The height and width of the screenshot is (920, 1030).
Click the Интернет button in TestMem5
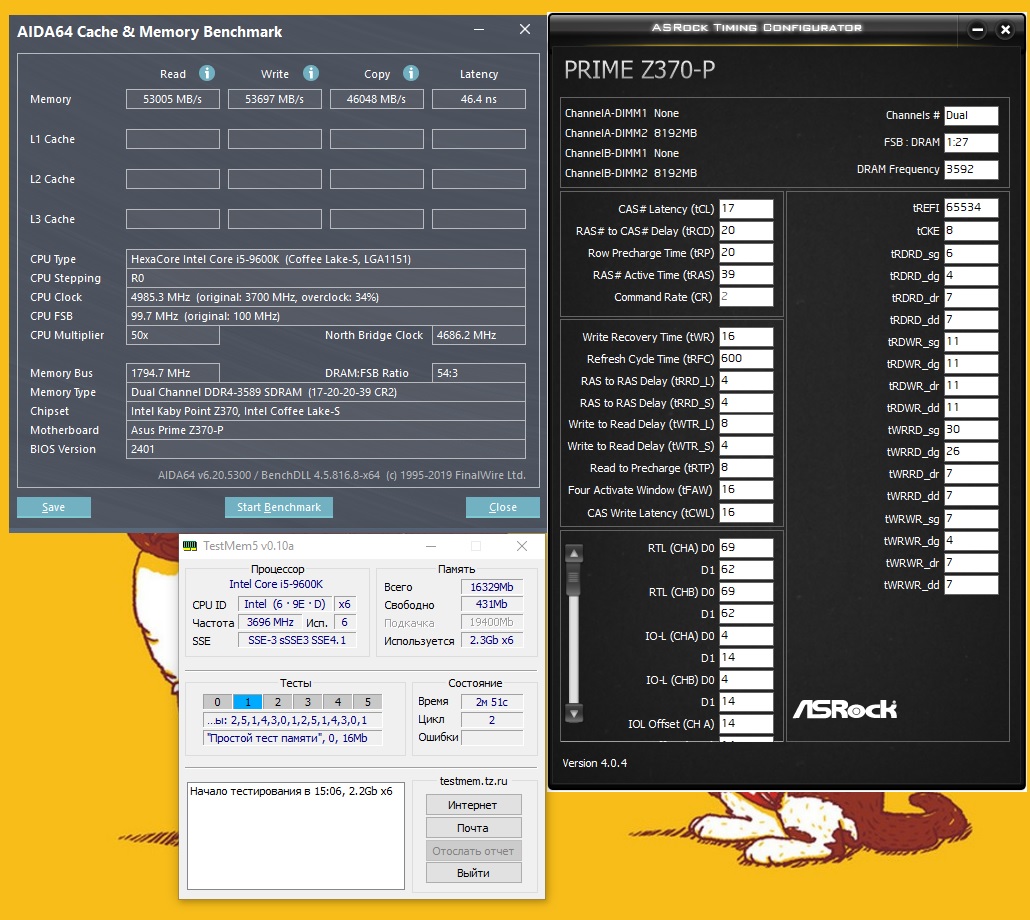[x=474, y=804]
